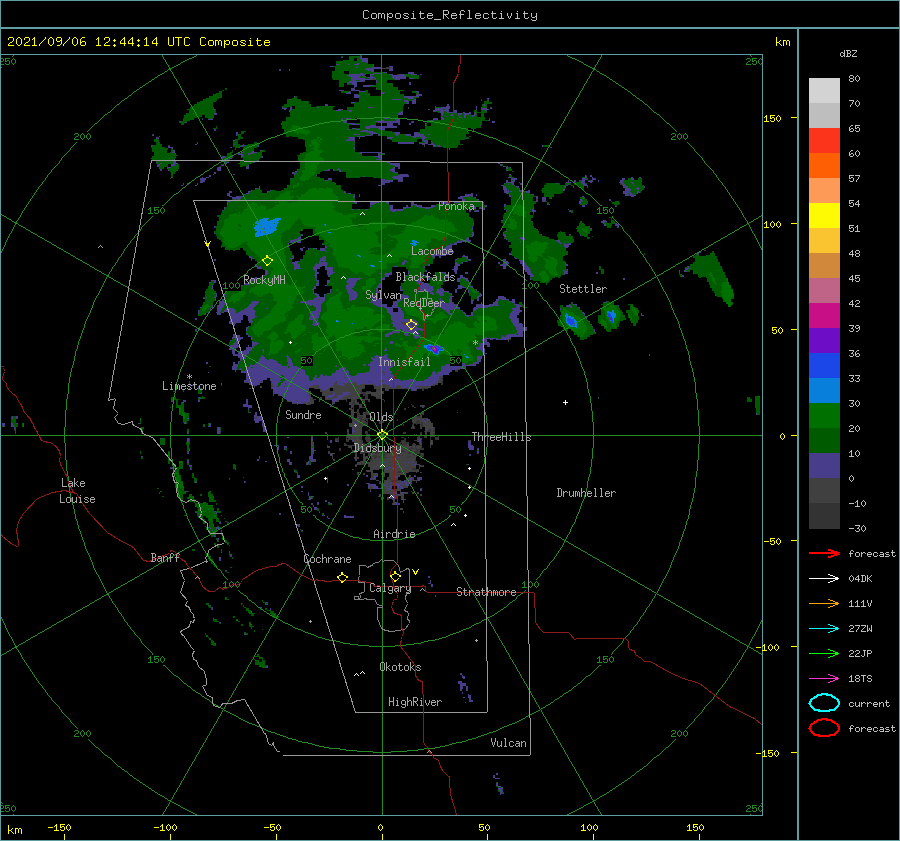Click the Didsbury town label
This screenshot has height=841, width=900.
[x=377, y=448]
